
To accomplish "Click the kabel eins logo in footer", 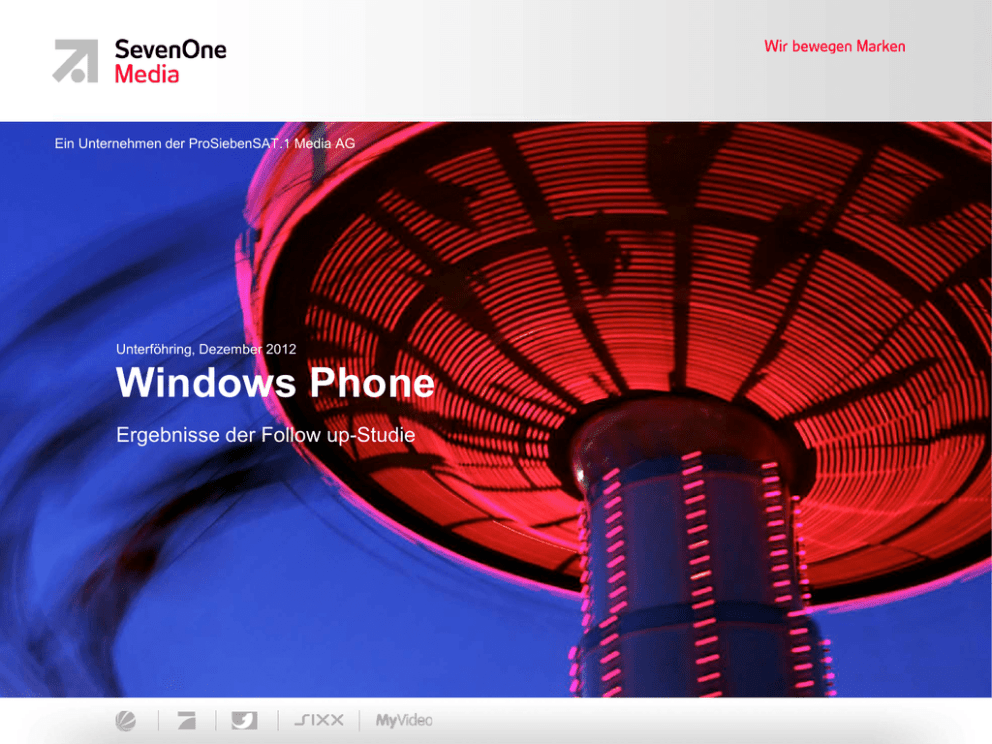I will 244,720.
